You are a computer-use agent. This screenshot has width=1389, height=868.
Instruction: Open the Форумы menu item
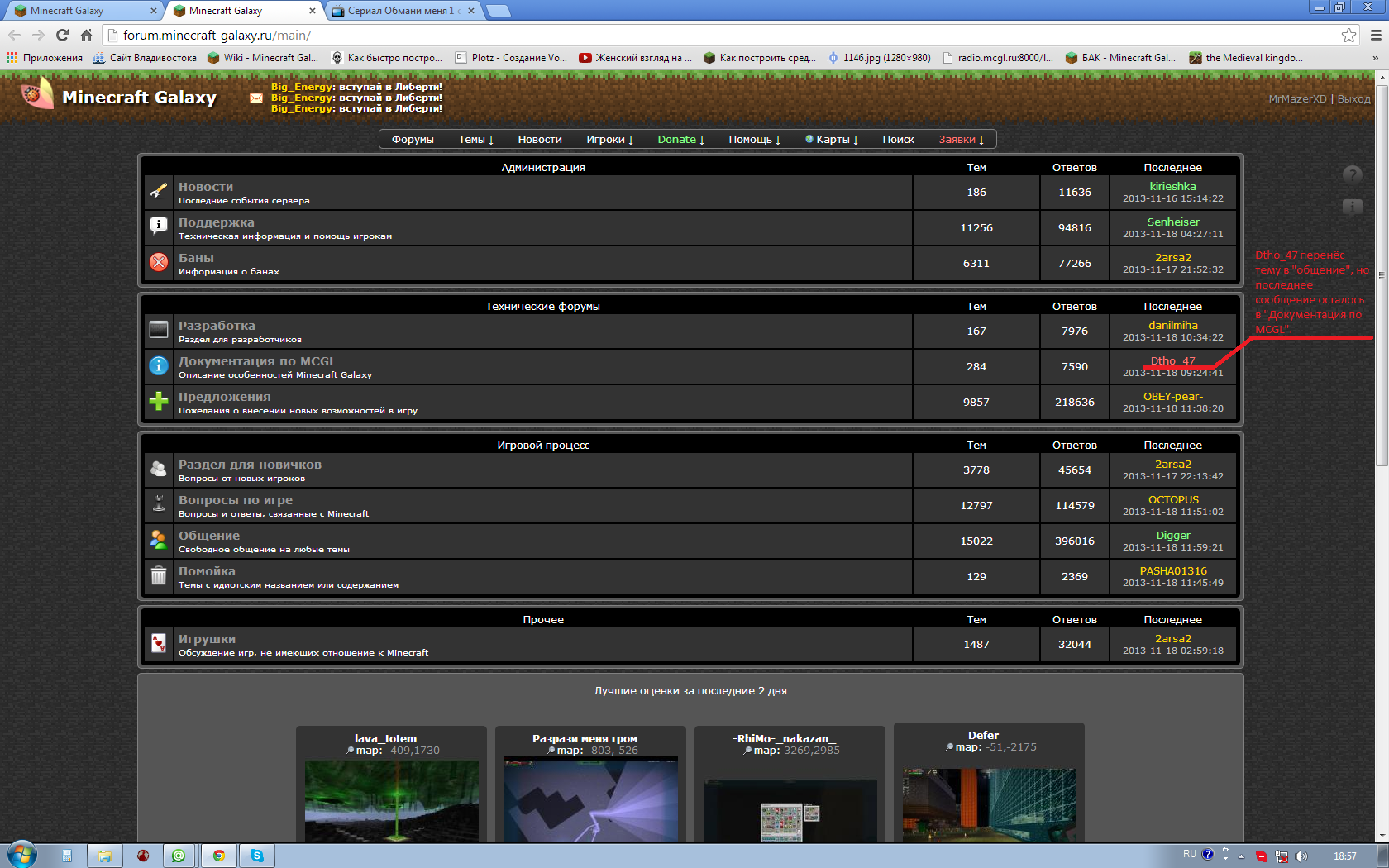click(413, 140)
